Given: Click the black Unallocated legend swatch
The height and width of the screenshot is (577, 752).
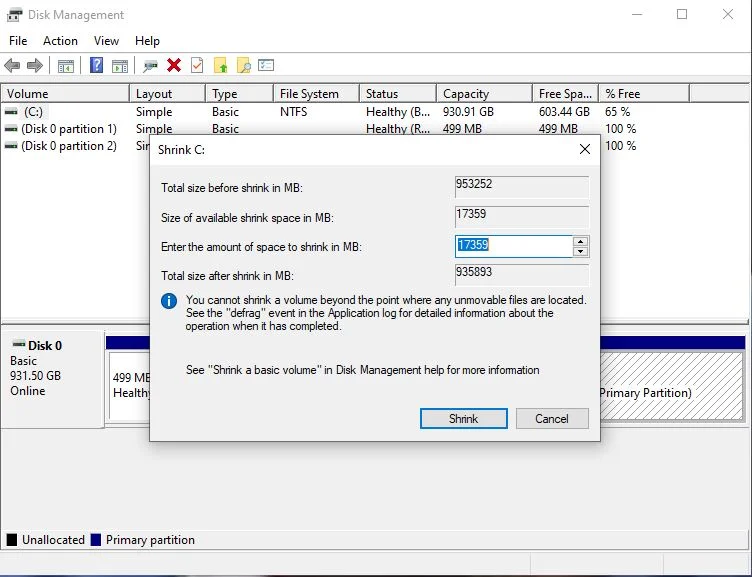Looking at the screenshot, I should [x=12, y=540].
